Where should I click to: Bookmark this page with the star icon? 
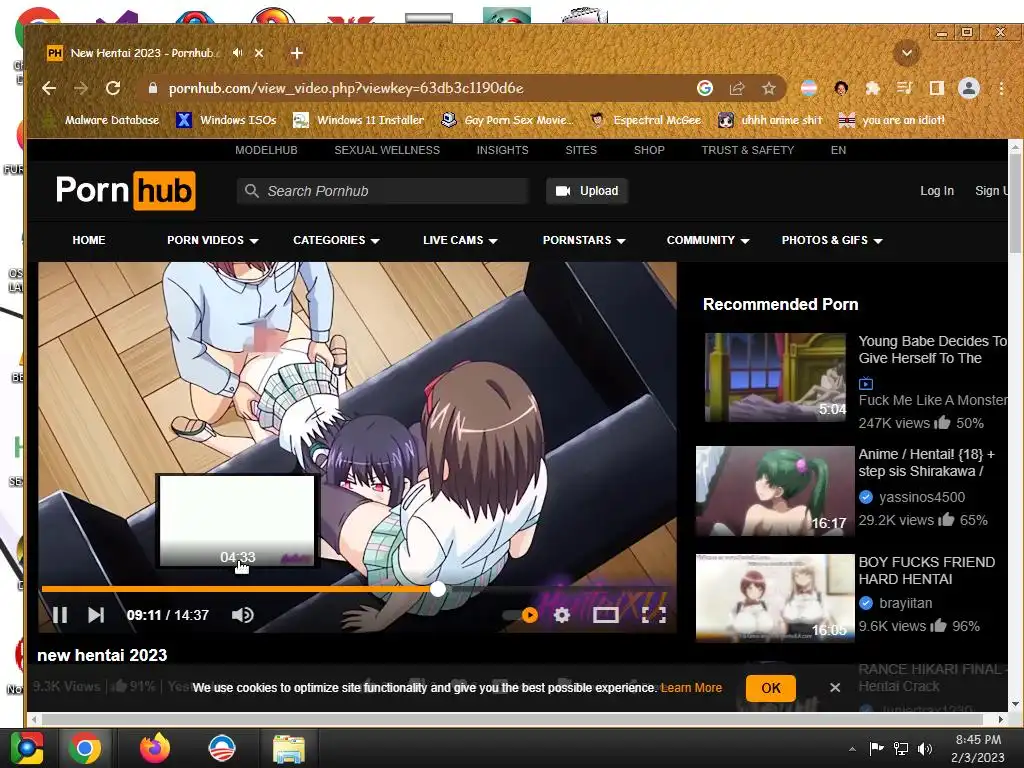point(769,88)
